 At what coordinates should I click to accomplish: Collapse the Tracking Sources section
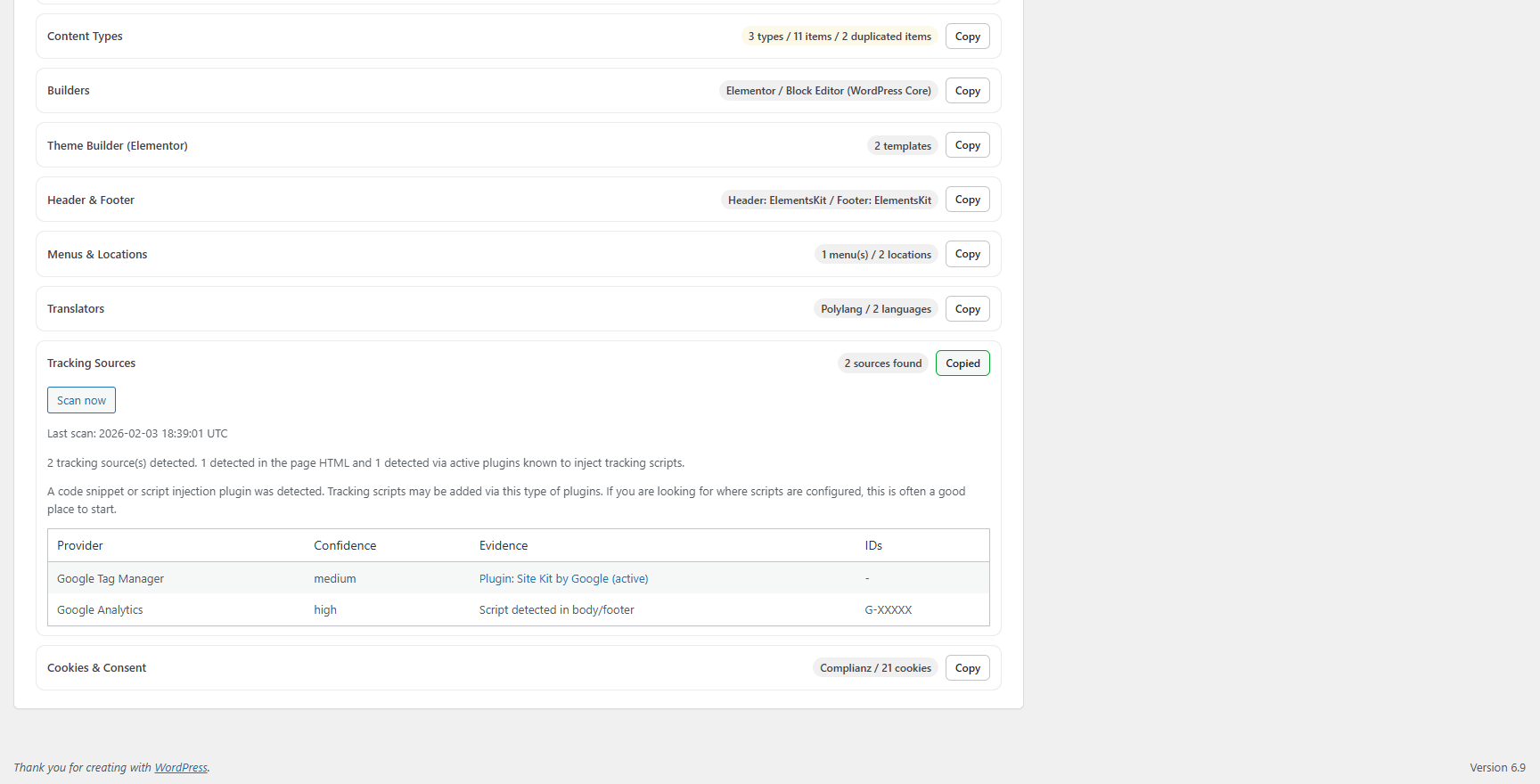pyautogui.click(x=92, y=363)
